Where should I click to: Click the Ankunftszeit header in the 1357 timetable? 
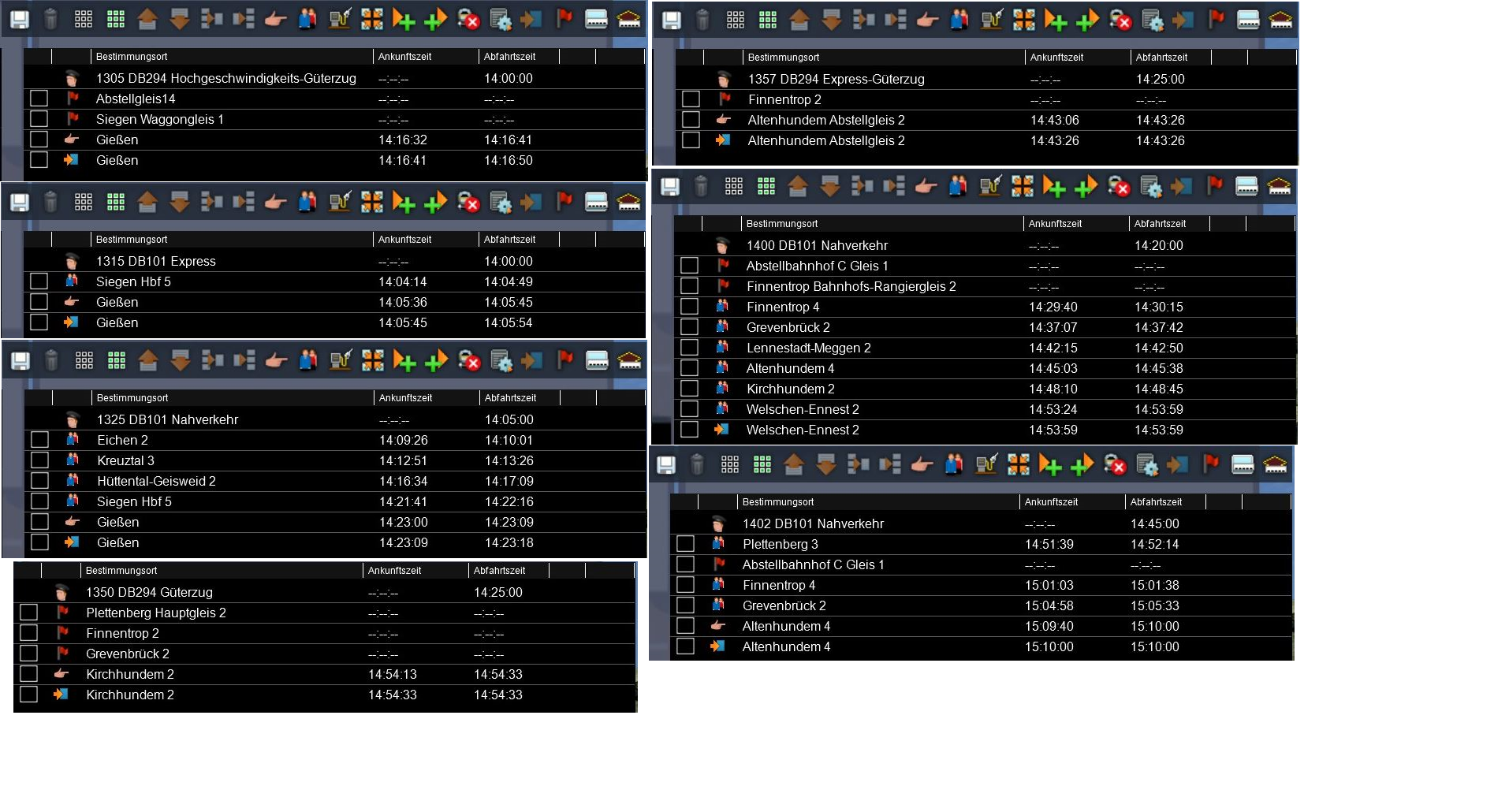(1056, 58)
